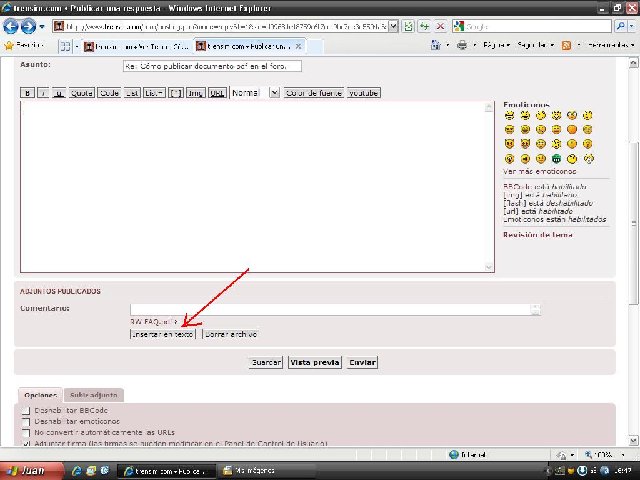Image resolution: width=640 pixels, height=480 pixels.
Task: Open the Color de fuente picker
Action: point(314,93)
